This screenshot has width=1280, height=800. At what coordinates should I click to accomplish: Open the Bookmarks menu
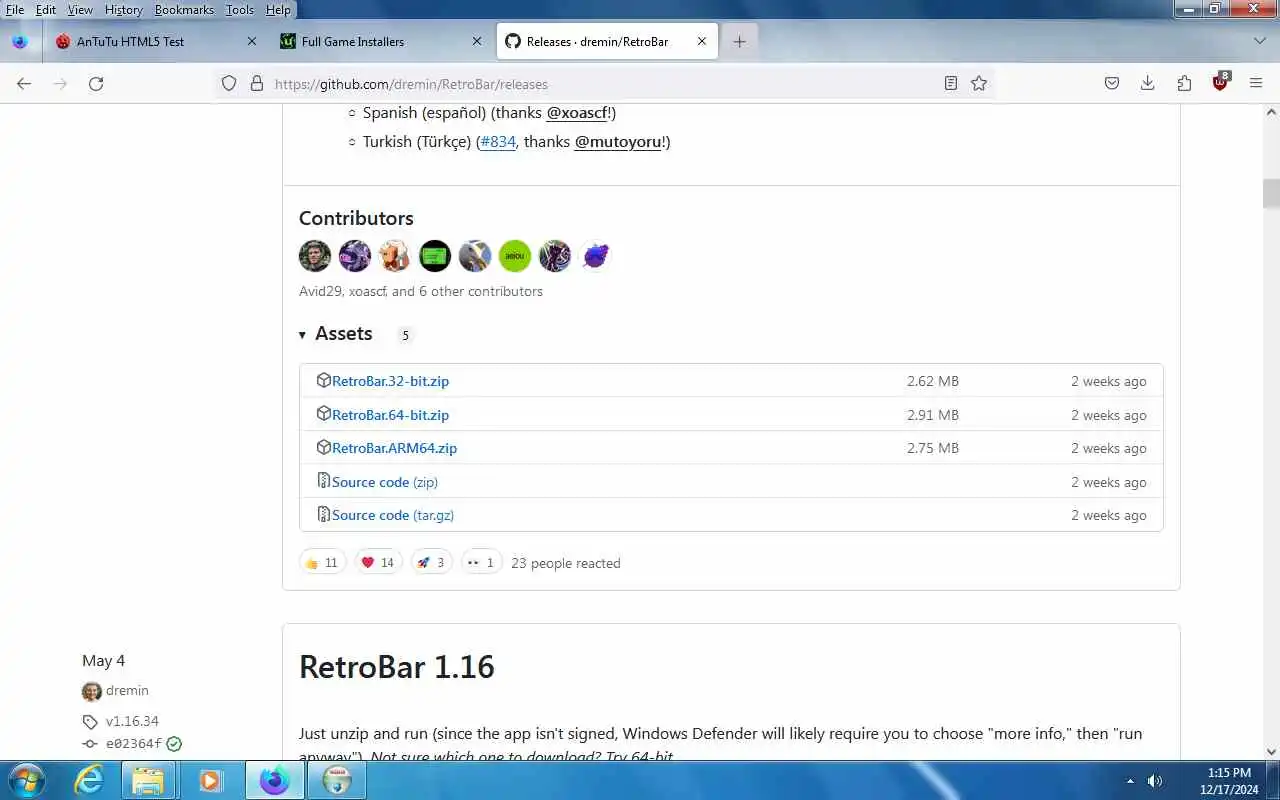coord(184,10)
